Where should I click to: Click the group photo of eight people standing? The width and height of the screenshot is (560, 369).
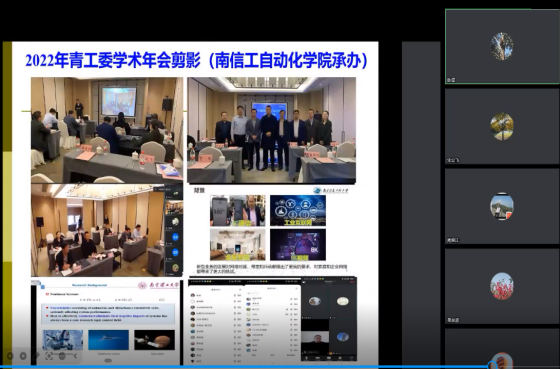click(x=271, y=130)
